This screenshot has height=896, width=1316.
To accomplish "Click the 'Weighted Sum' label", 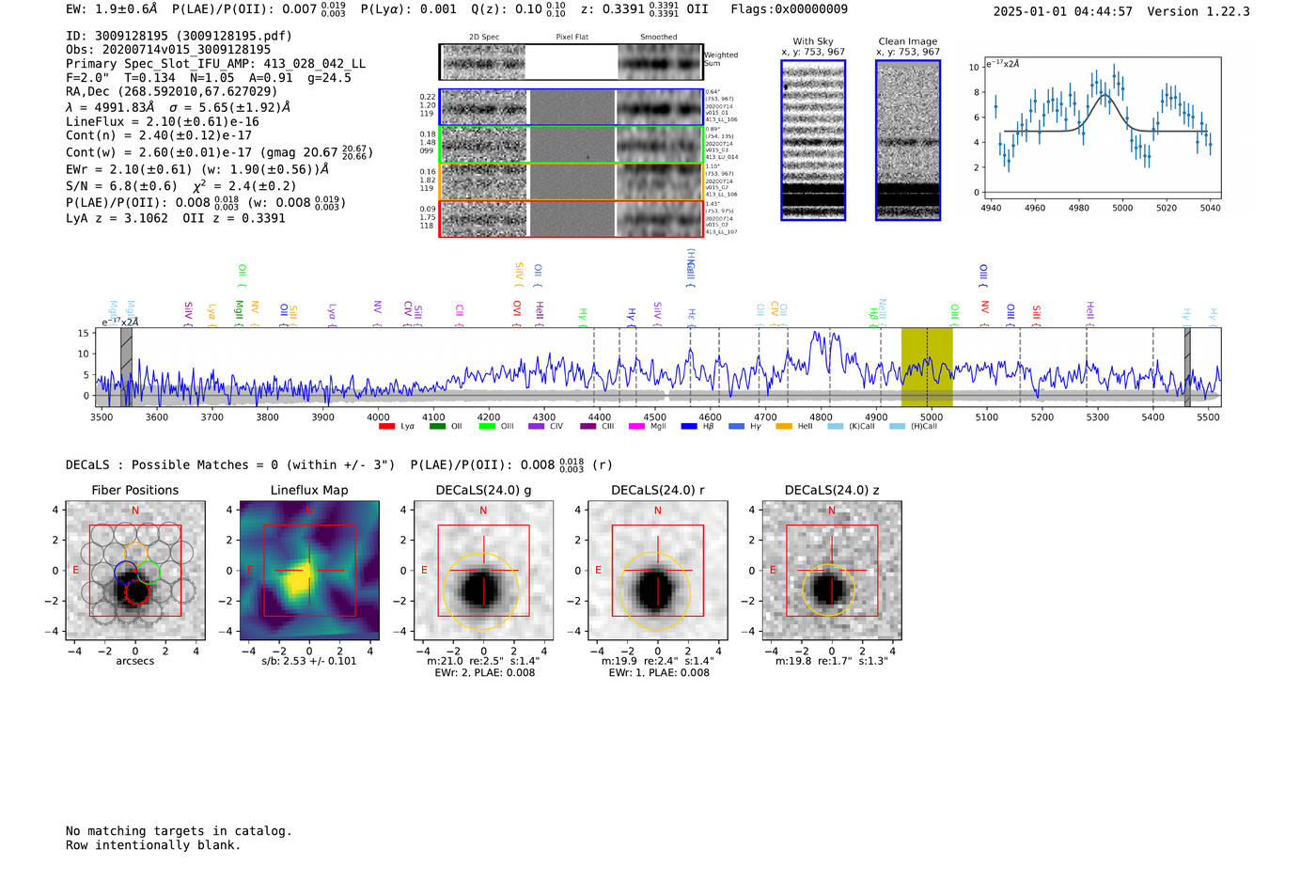I will pyautogui.click(x=721, y=59).
